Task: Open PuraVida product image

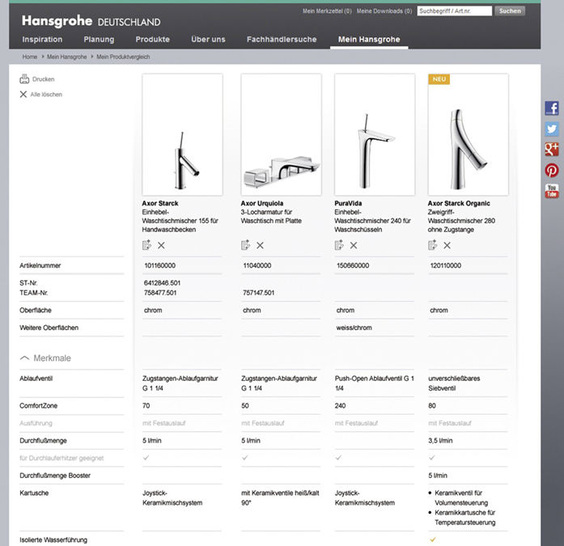Action: 375,135
